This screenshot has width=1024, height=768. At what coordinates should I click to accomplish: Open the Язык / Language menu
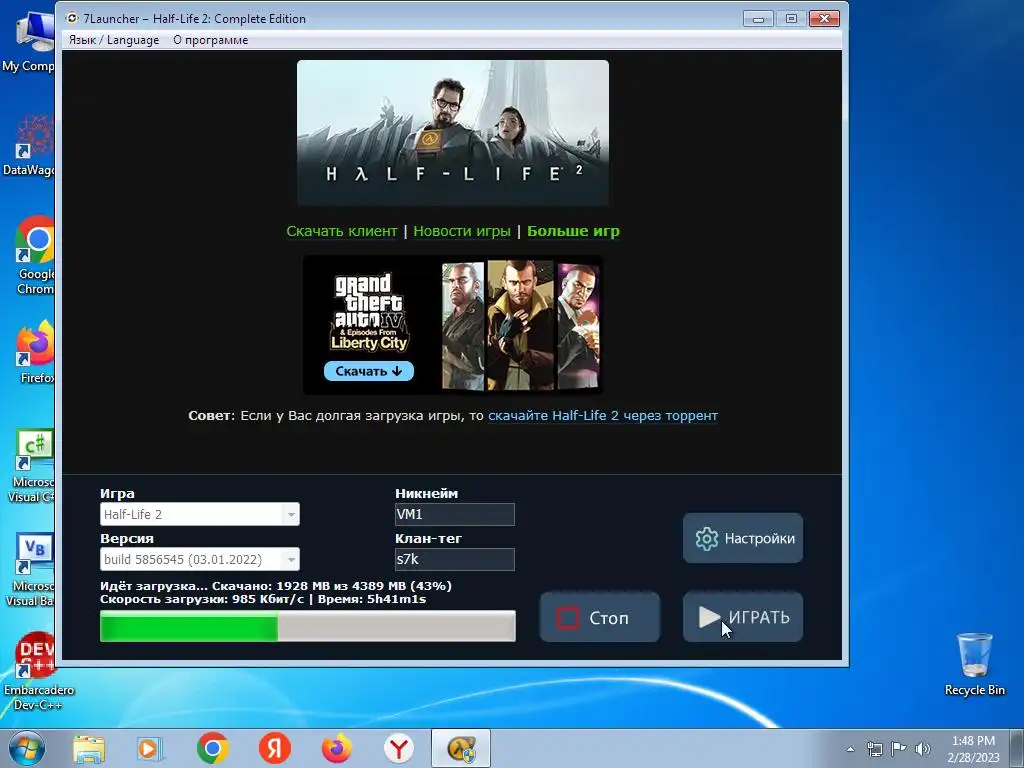pyautogui.click(x=114, y=40)
